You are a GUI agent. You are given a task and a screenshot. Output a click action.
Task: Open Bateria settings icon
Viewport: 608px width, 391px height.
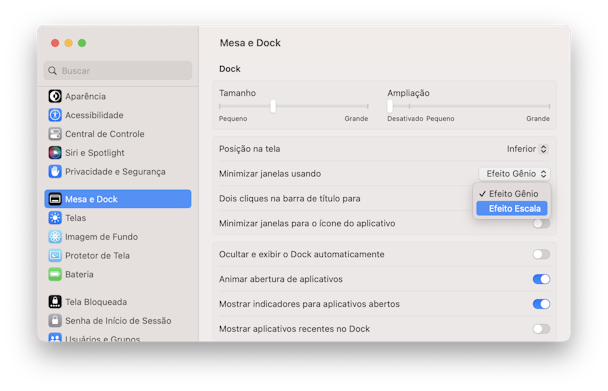point(55,274)
